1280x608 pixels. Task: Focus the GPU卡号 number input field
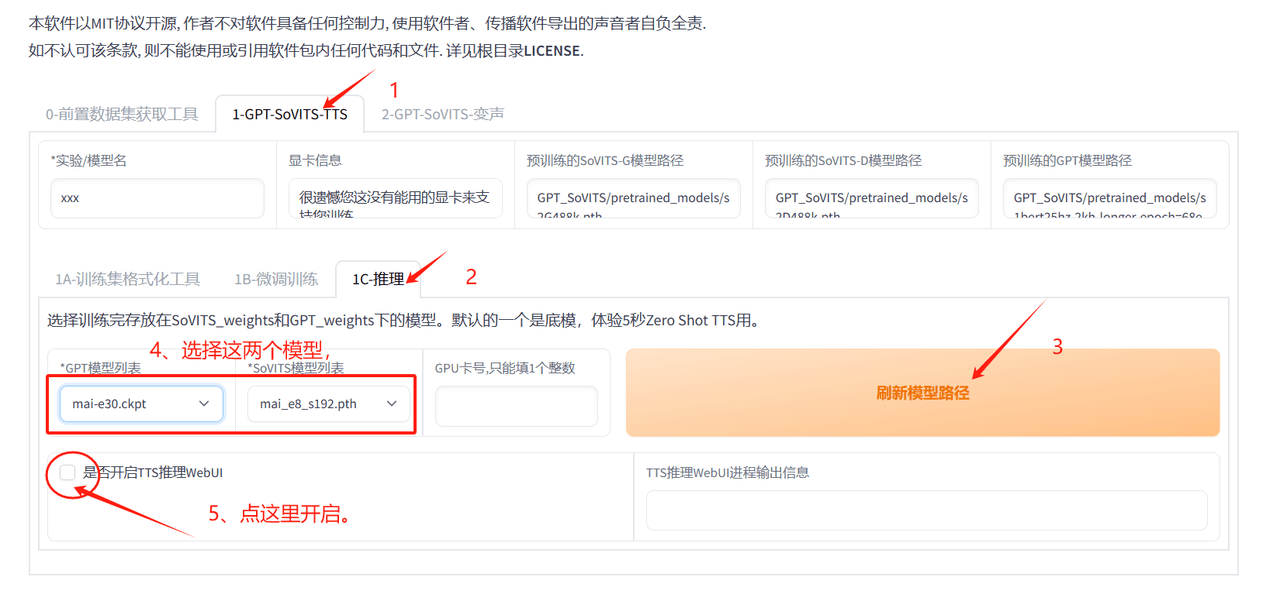(516, 403)
